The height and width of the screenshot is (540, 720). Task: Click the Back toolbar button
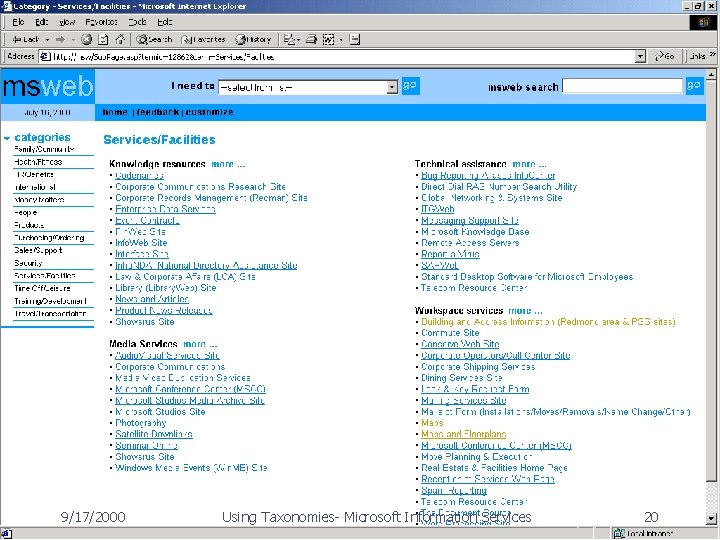[x=25, y=39]
